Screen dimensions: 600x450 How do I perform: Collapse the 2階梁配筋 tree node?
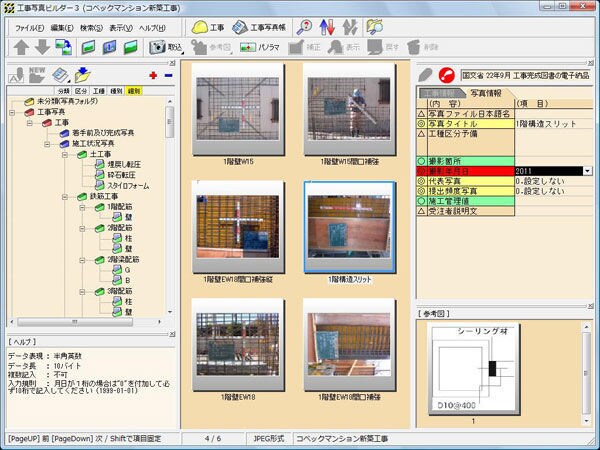pos(82,261)
